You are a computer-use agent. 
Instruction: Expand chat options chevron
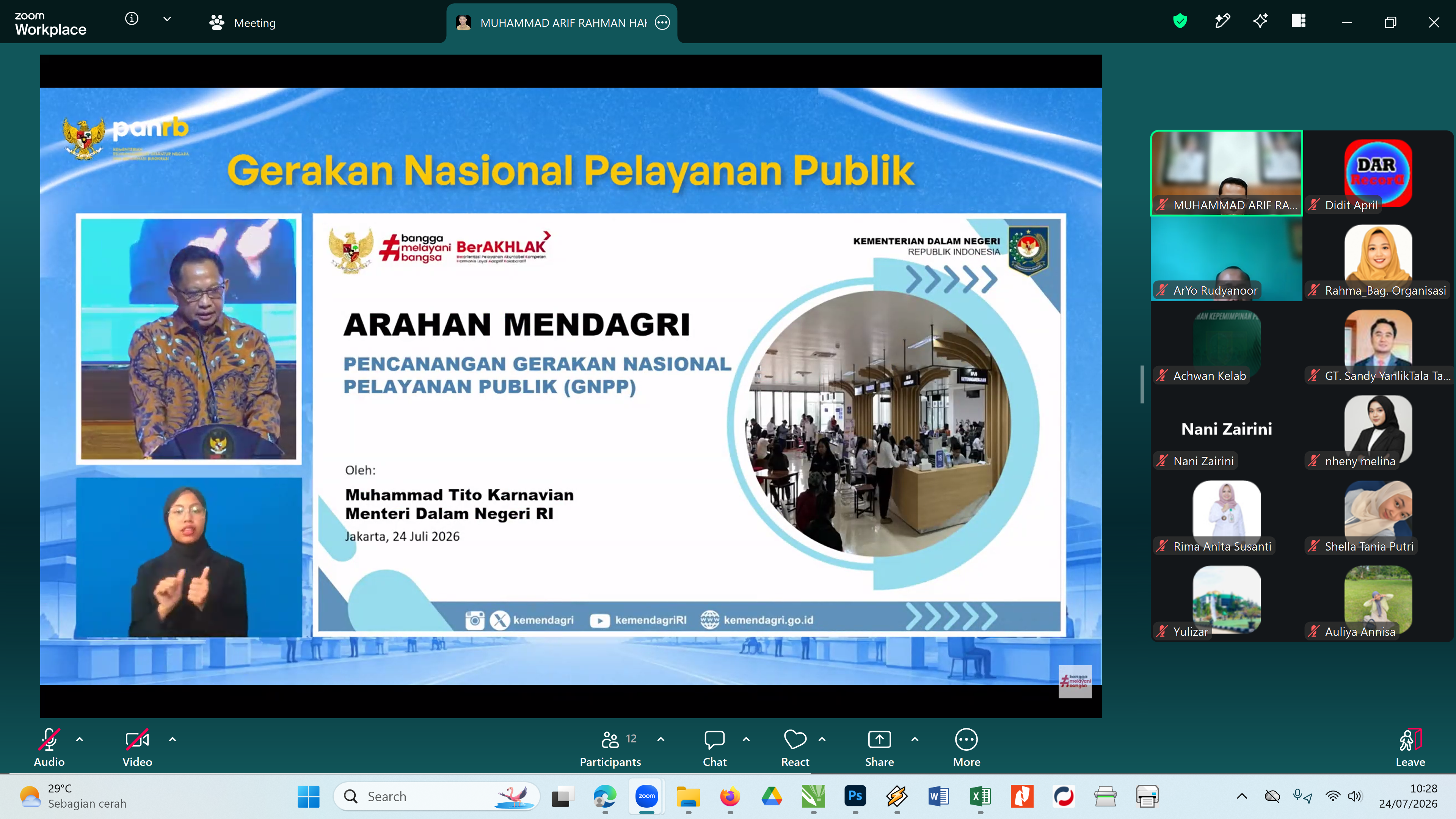746,739
